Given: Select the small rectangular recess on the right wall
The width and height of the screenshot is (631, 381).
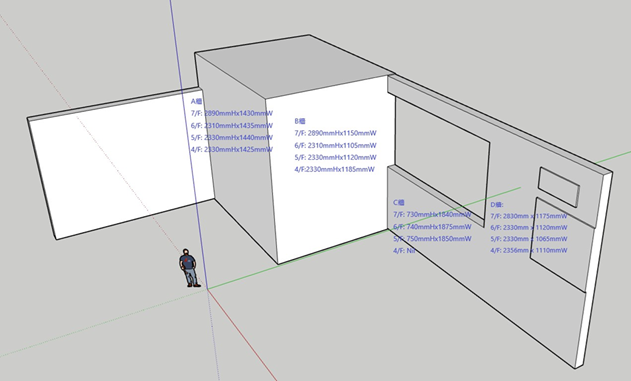Looking at the screenshot, I should point(559,187).
